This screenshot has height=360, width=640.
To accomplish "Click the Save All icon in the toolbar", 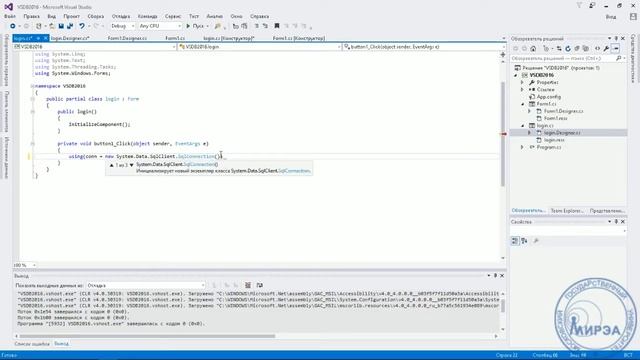I will coord(70,26).
